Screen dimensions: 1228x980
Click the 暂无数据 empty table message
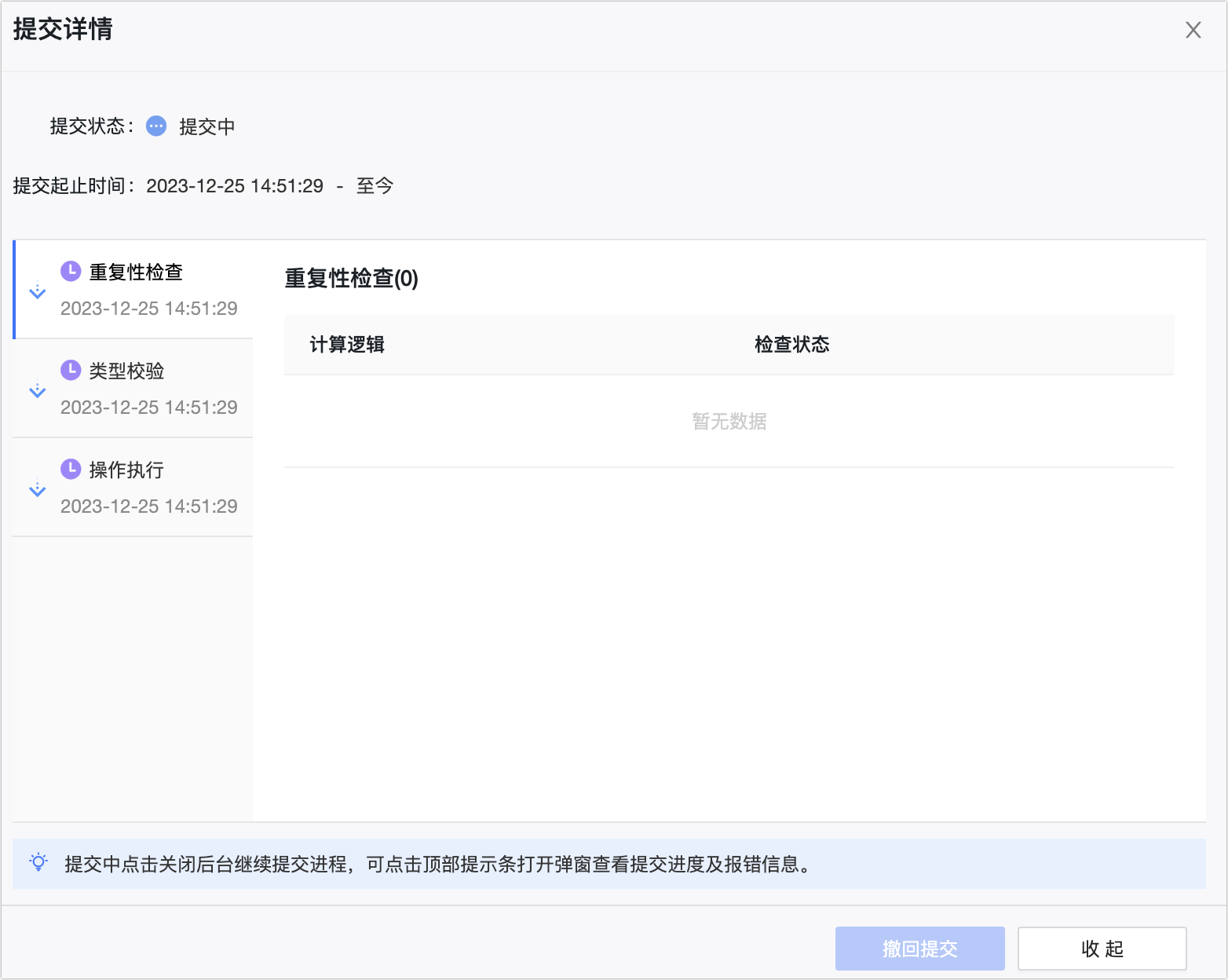pos(729,422)
